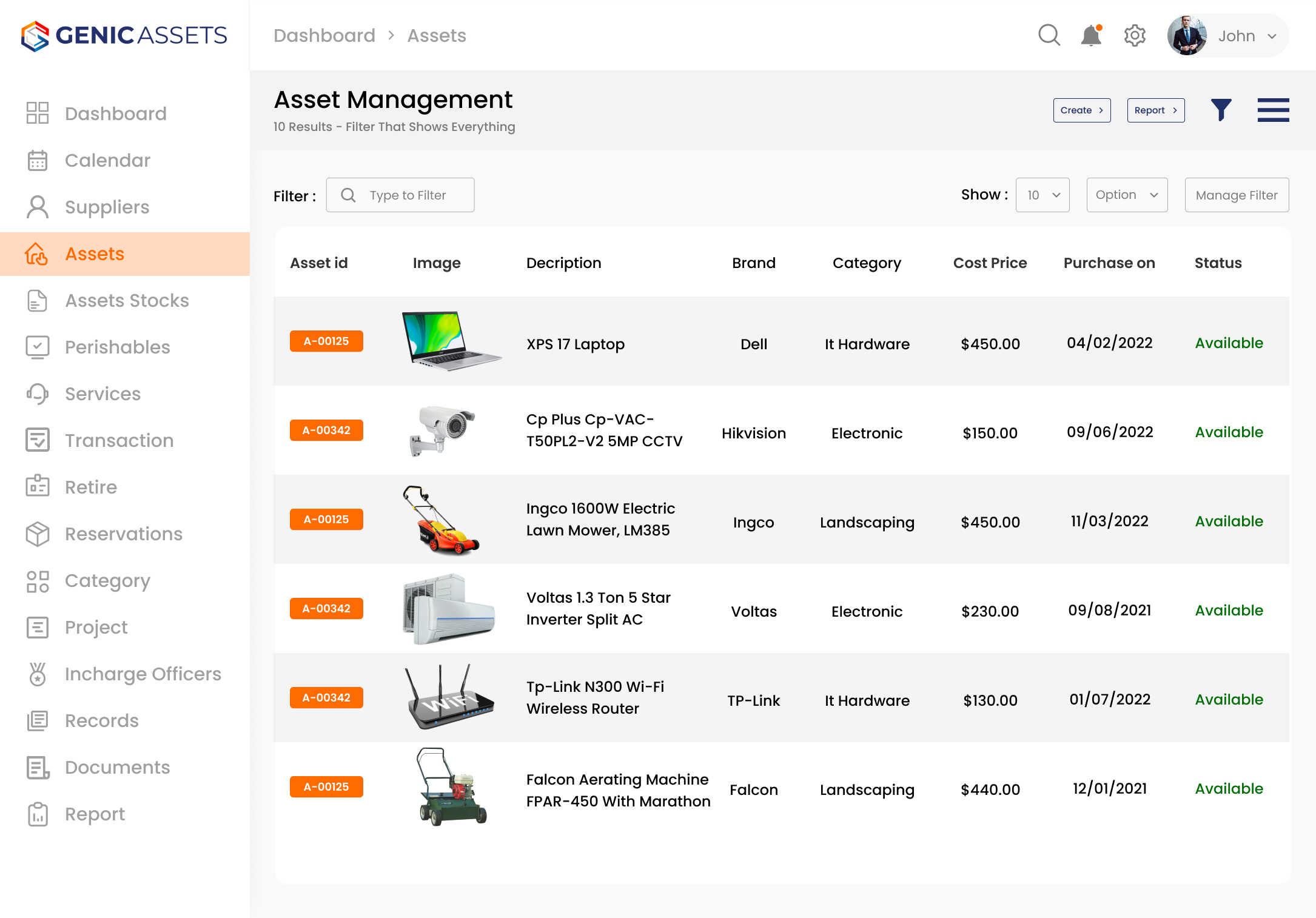Viewport: 1316px width, 918px height.
Task: Click the Wi-Fi router thumbnail
Action: [449, 696]
